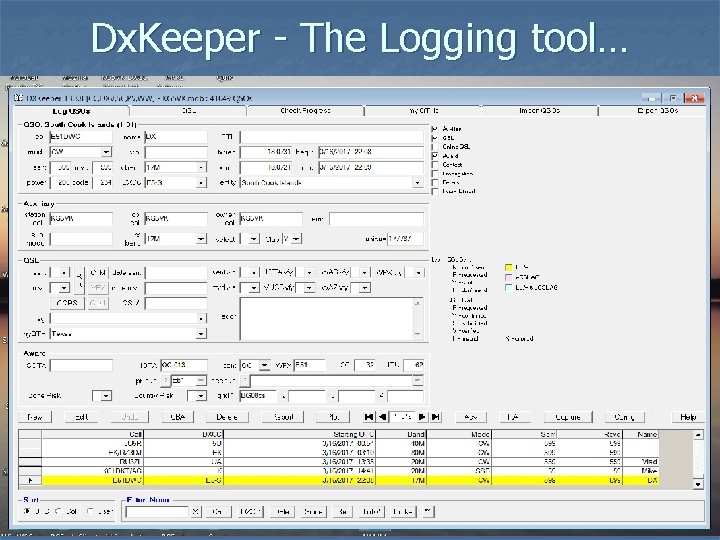
Task: Click the light blue LoTW & eQSL swatch
Action: pyautogui.click(x=508, y=287)
